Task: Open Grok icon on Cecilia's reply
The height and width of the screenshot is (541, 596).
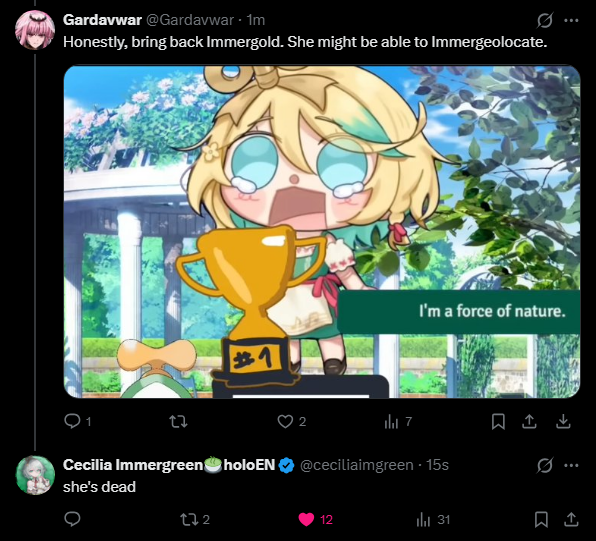Action: point(544,465)
